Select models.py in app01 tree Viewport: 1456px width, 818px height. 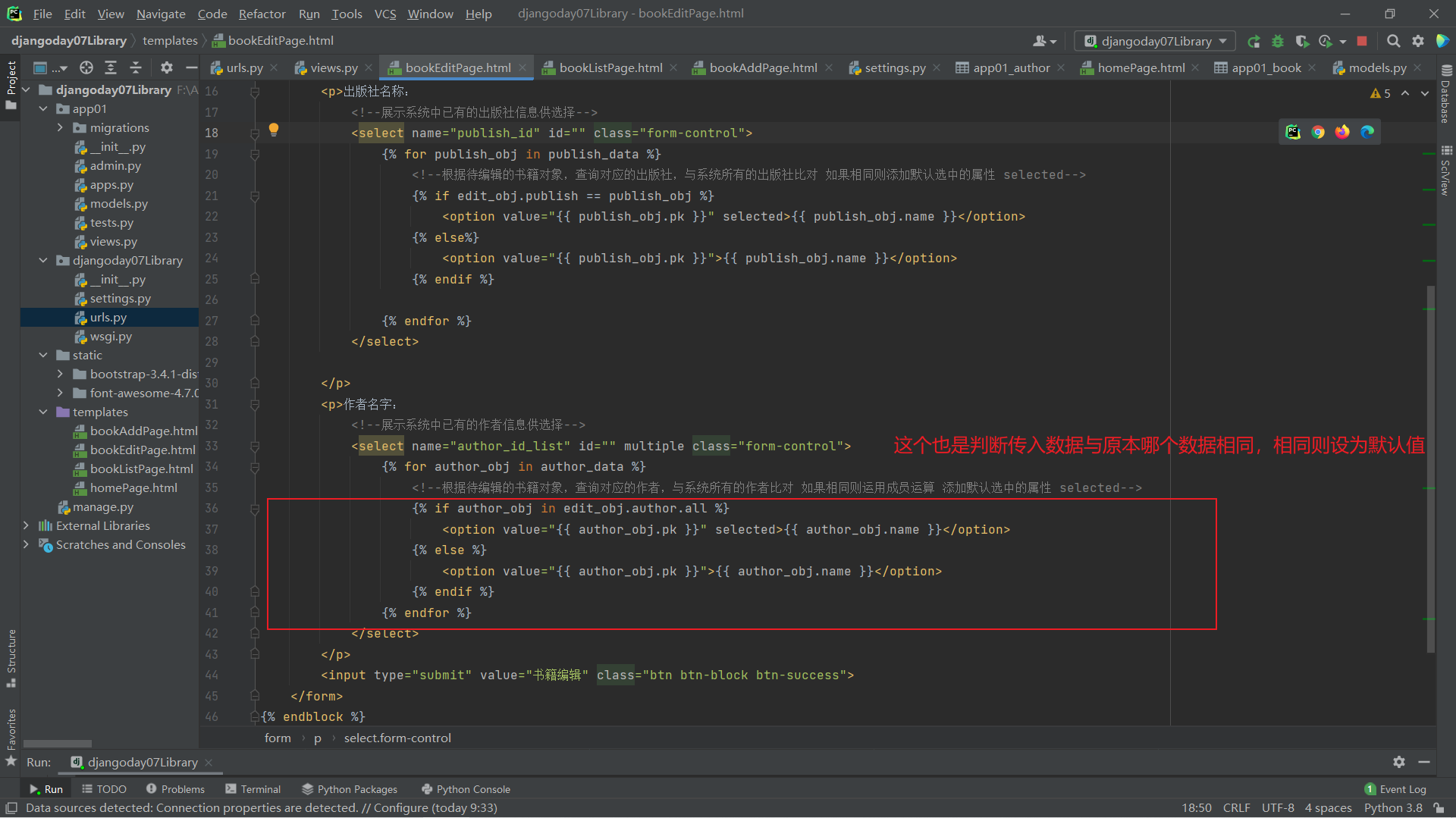click(x=118, y=204)
